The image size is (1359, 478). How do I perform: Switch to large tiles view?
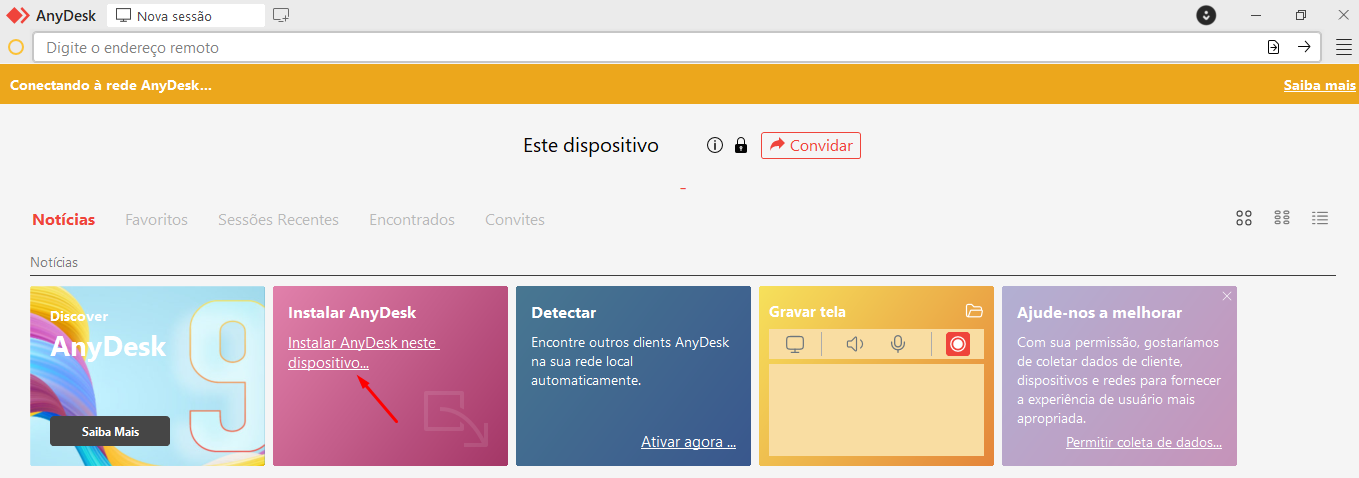click(x=1244, y=218)
